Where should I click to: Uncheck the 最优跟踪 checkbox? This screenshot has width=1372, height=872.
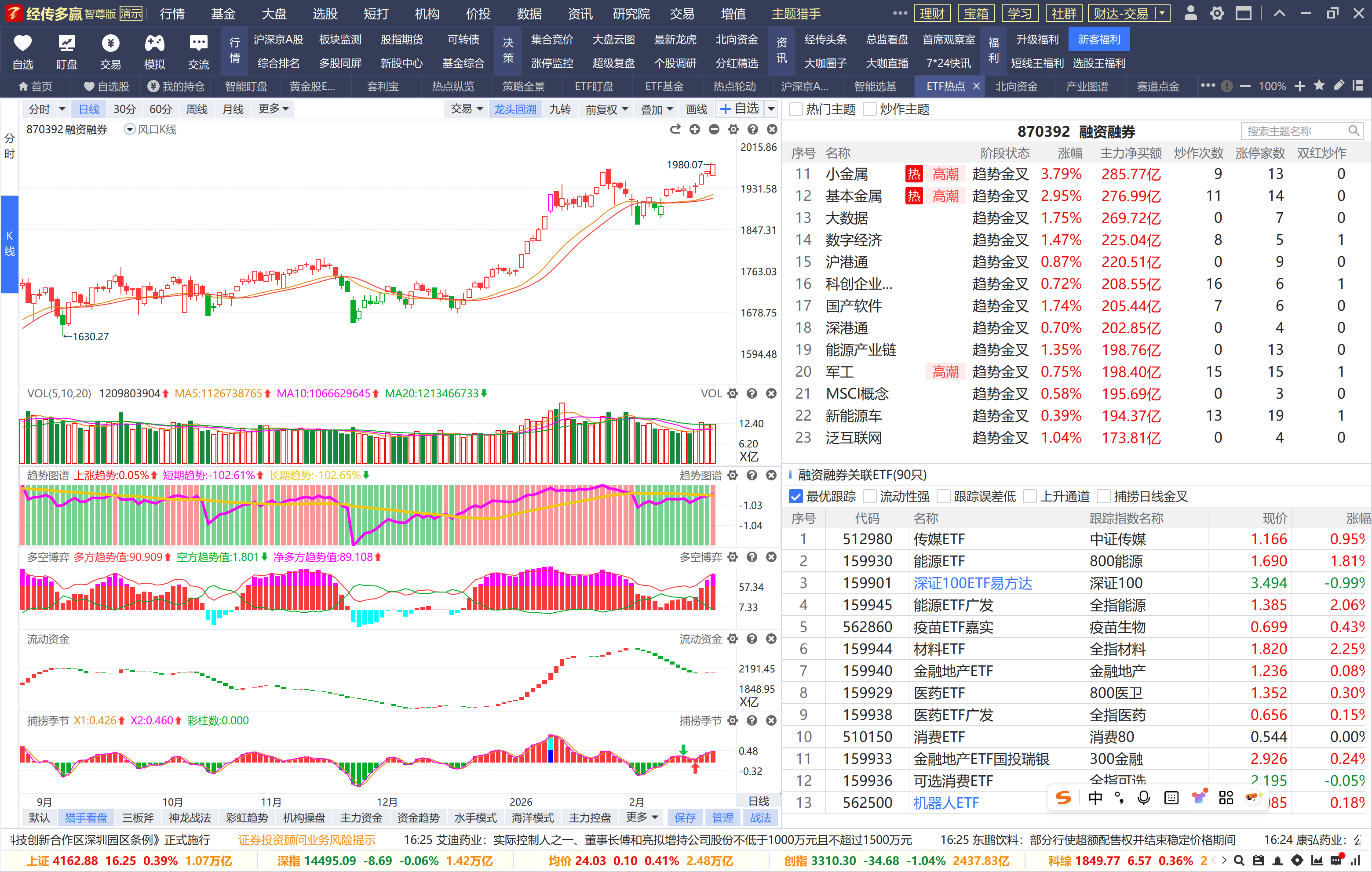(796, 497)
